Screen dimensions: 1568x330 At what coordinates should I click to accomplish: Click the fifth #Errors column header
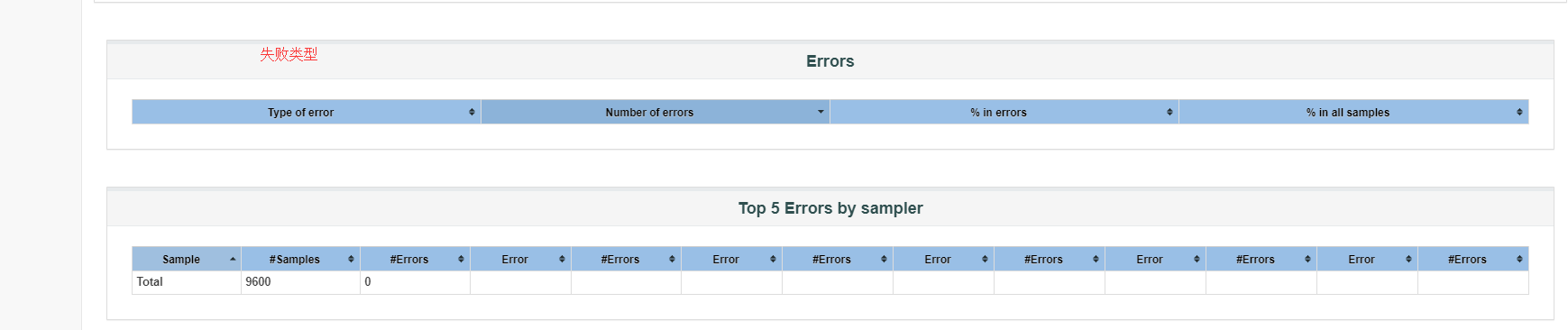1261,259
